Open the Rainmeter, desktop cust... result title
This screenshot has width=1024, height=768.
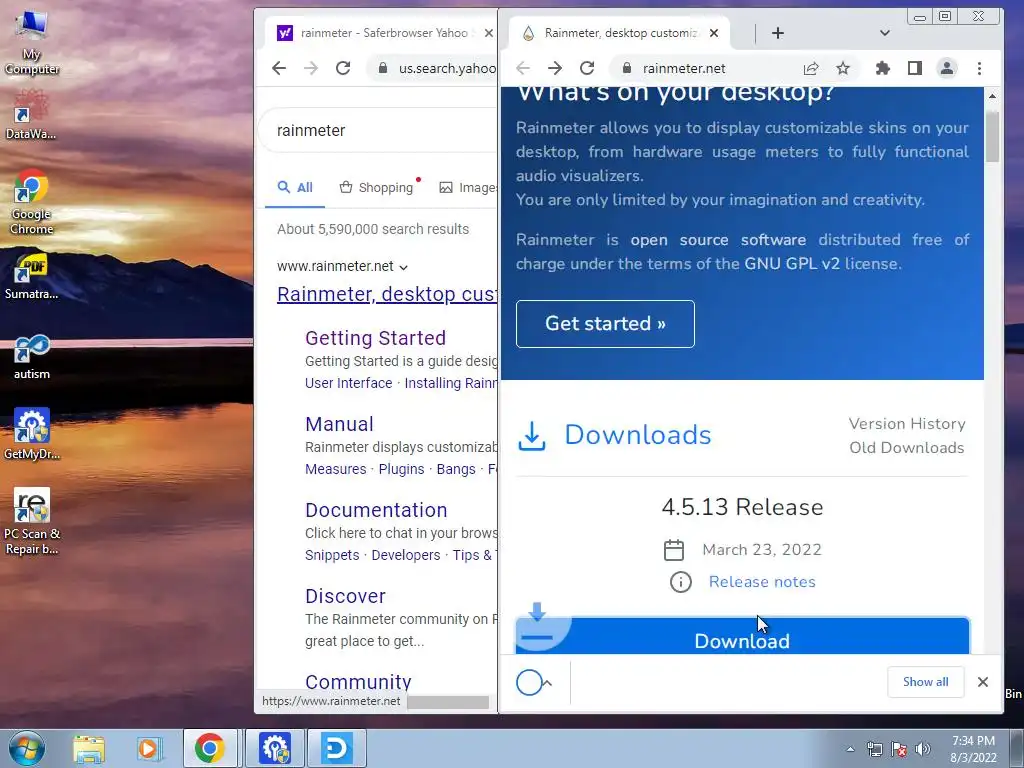click(x=387, y=294)
